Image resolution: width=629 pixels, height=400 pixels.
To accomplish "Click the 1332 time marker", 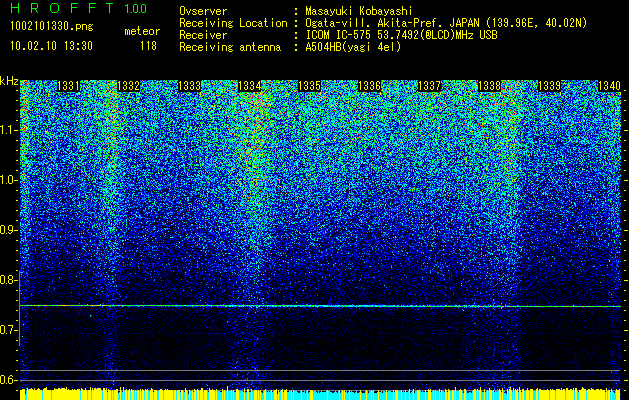I will [x=128, y=86].
